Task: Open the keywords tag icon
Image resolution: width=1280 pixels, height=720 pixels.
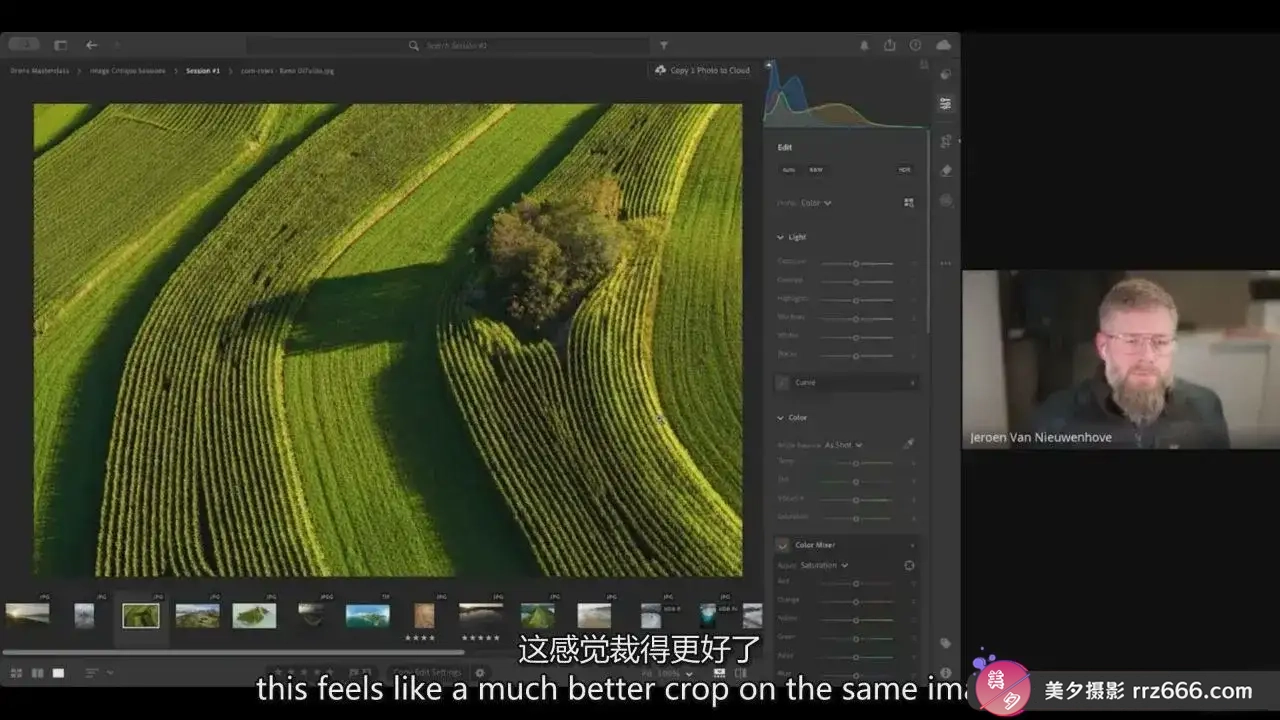Action: pyautogui.click(x=945, y=643)
